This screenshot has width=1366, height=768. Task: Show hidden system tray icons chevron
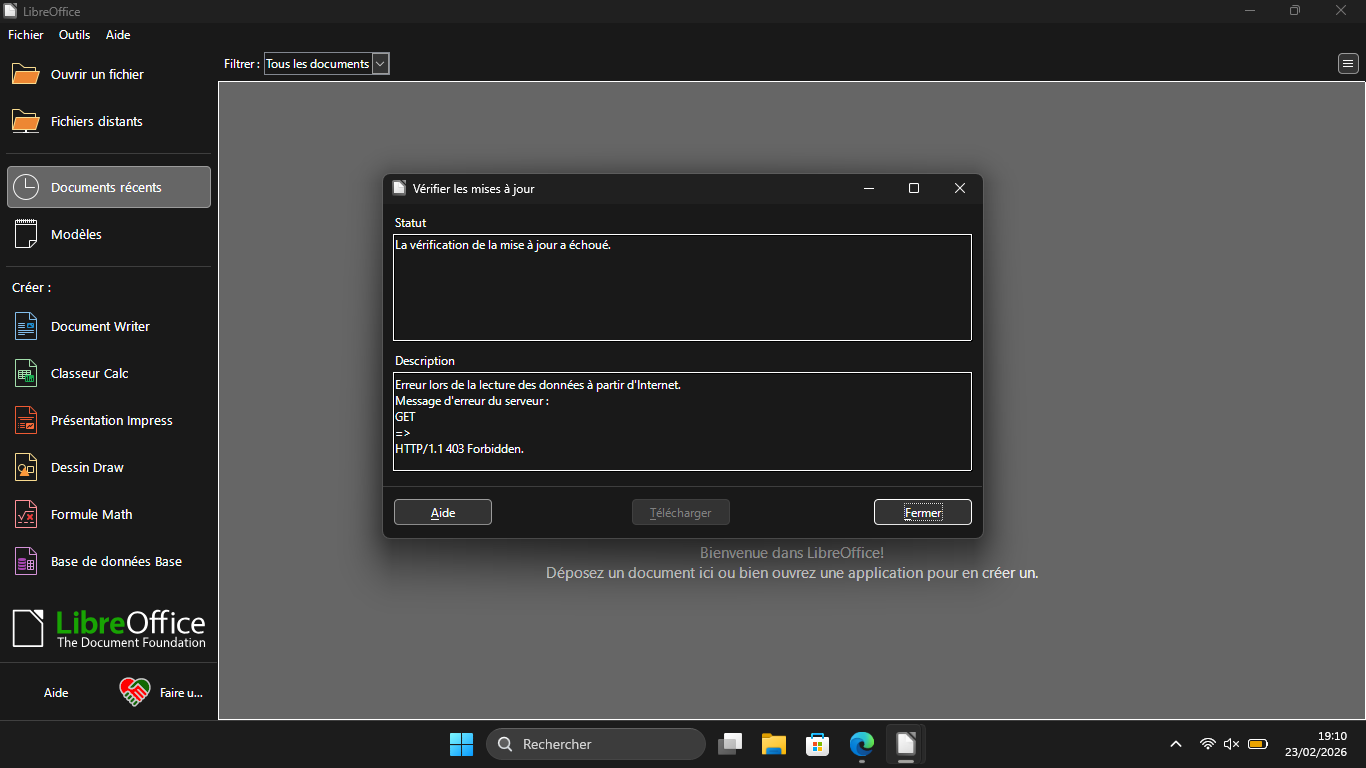point(1176,744)
